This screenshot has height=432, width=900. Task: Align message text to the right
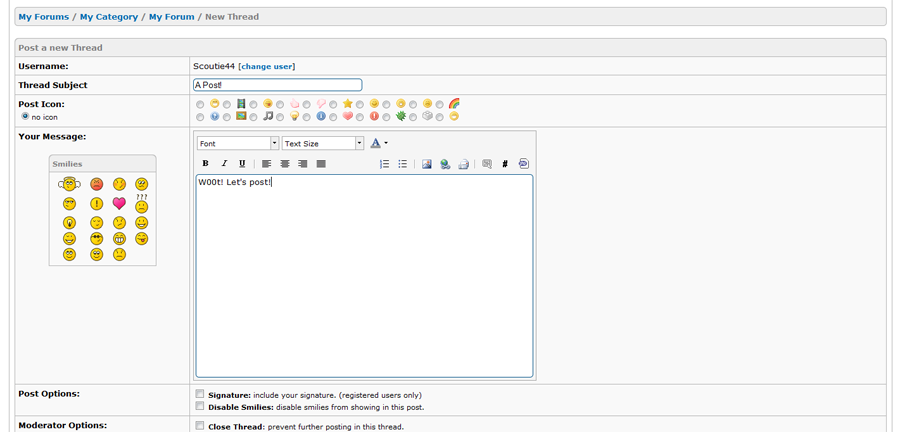coord(302,164)
